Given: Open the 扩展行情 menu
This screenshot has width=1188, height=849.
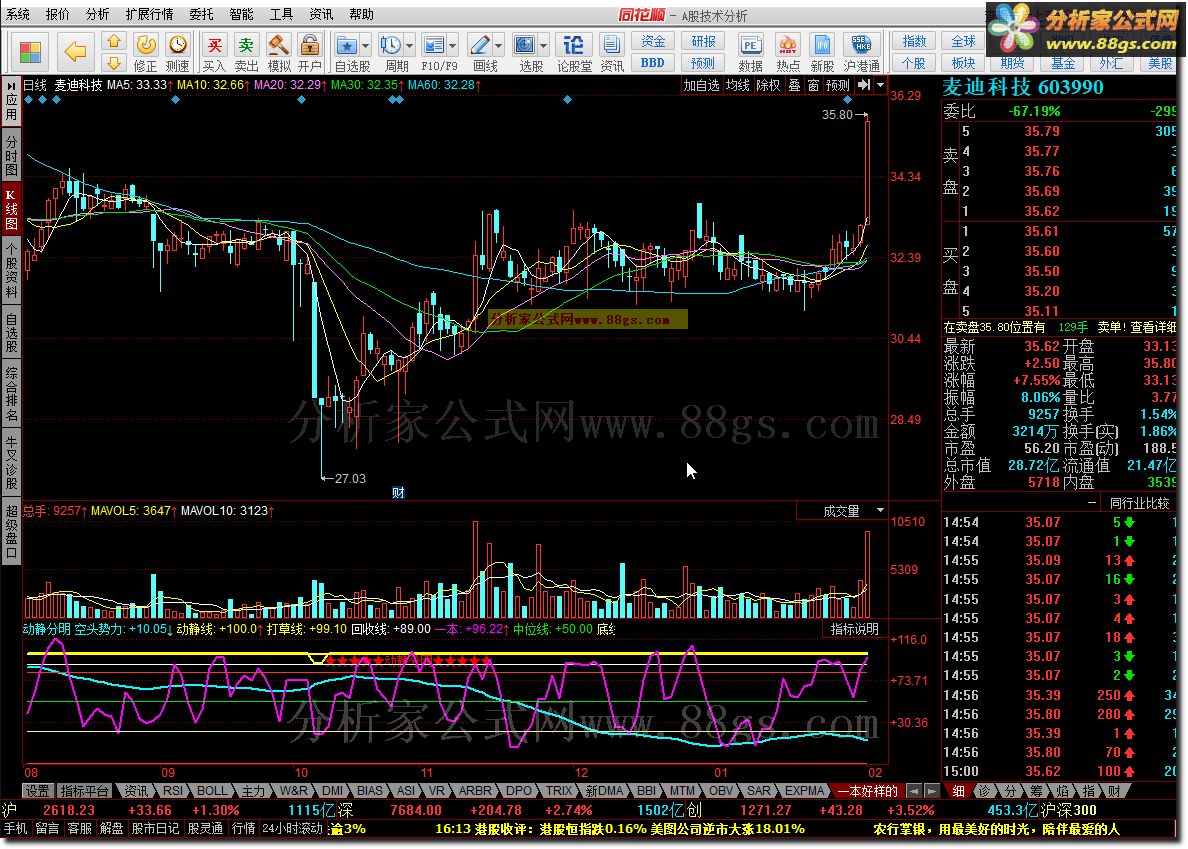Looking at the screenshot, I should (149, 14).
